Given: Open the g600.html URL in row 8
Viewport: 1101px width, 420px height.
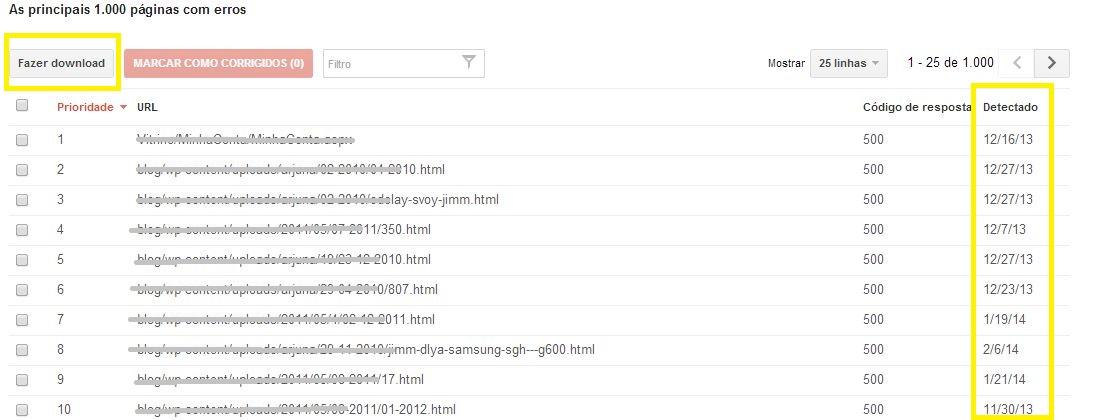Looking at the screenshot, I should [x=366, y=349].
